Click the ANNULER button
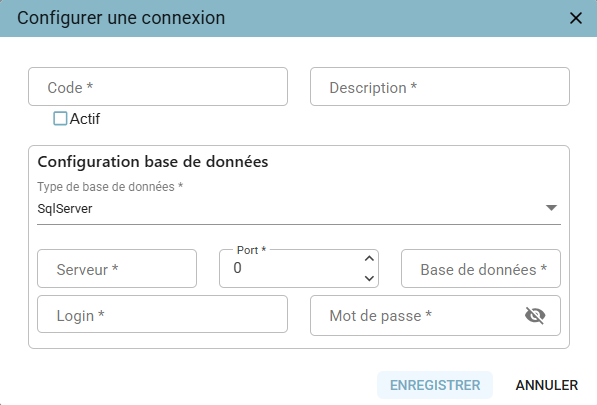597x405 pixels. 547,385
